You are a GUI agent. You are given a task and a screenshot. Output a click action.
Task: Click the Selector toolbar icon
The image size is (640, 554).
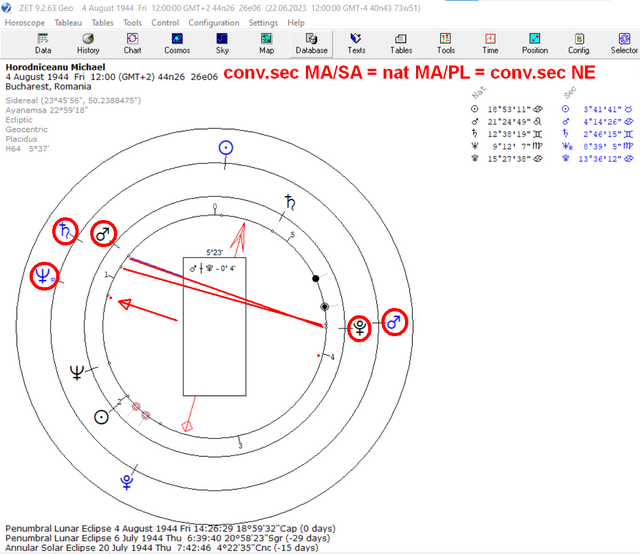point(624,44)
